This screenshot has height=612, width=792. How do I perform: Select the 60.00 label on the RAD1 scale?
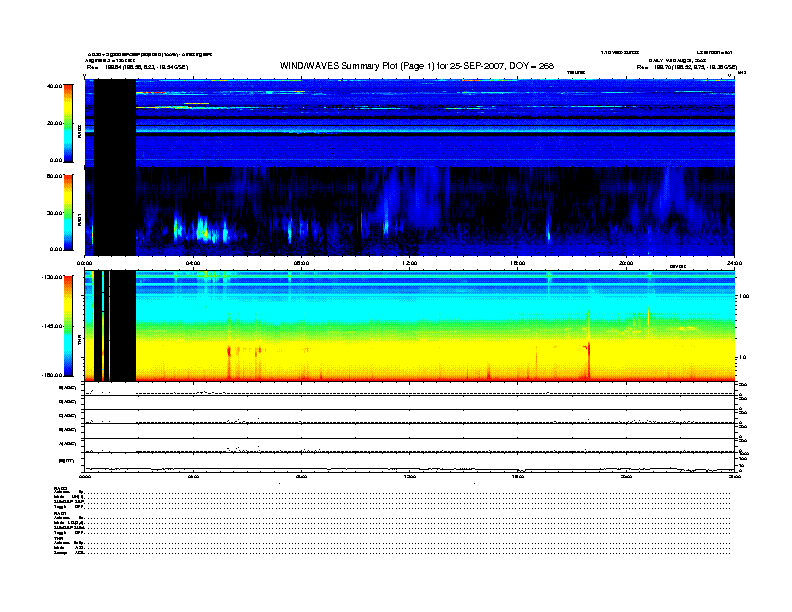[x=55, y=176]
